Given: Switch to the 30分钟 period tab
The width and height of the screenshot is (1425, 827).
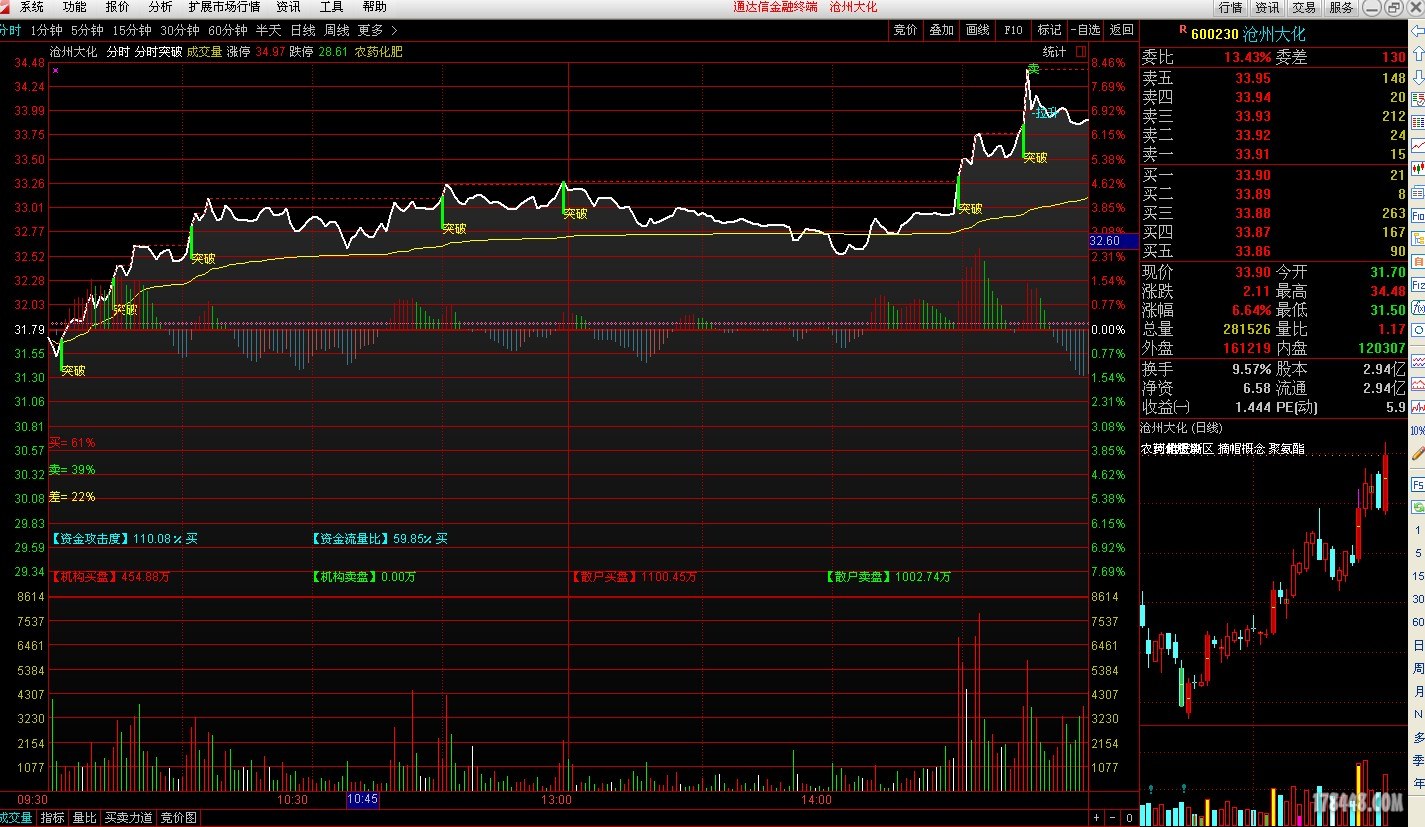Looking at the screenshot, I should pyautogui.click(x=179, y=30).
